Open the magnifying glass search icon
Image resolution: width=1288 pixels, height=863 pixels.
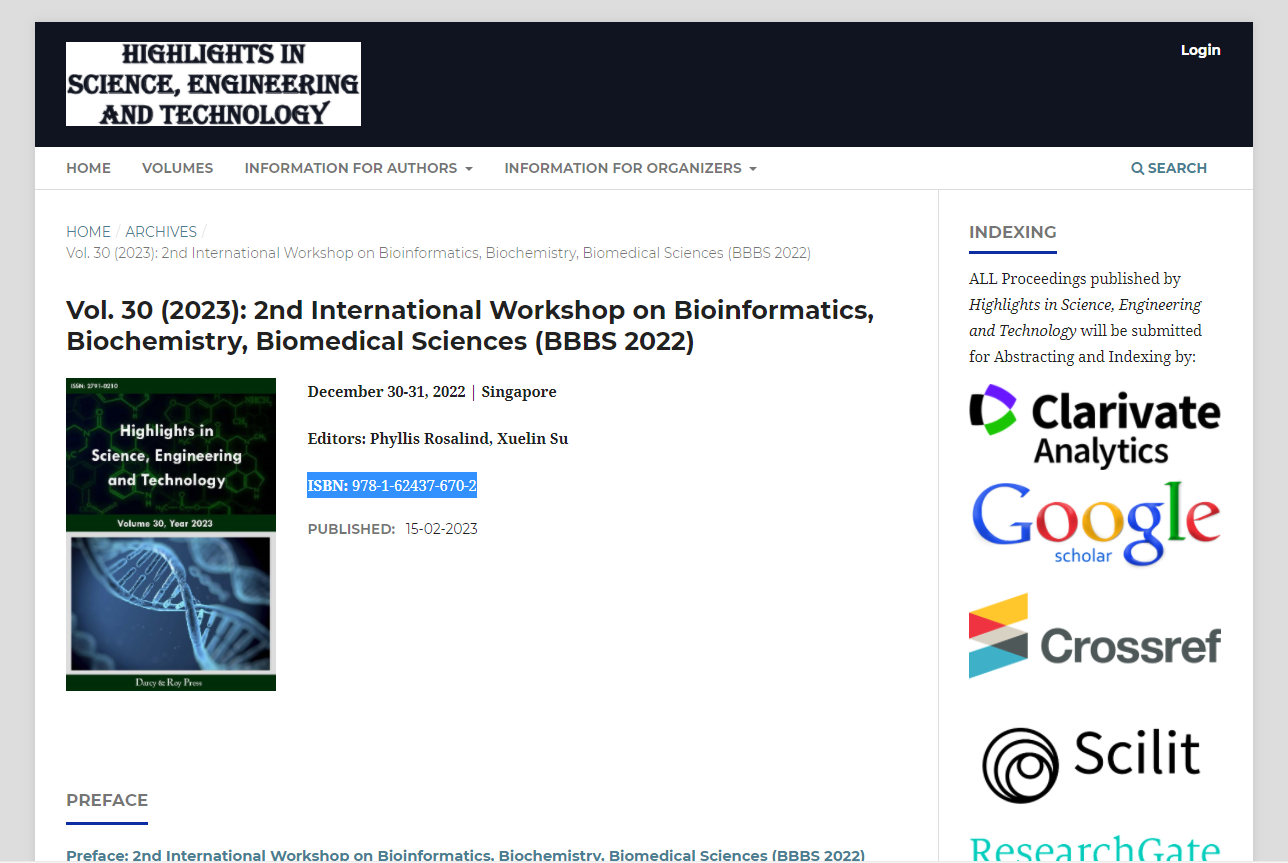click(1136, 168)
